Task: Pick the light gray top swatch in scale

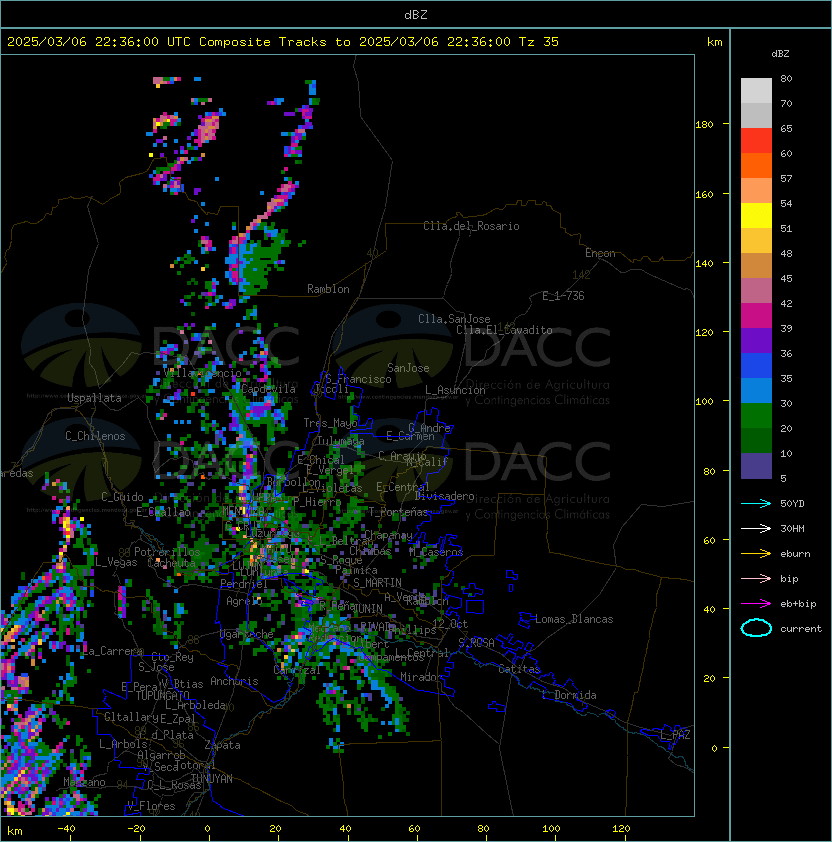Action: [x=756, y=91]
